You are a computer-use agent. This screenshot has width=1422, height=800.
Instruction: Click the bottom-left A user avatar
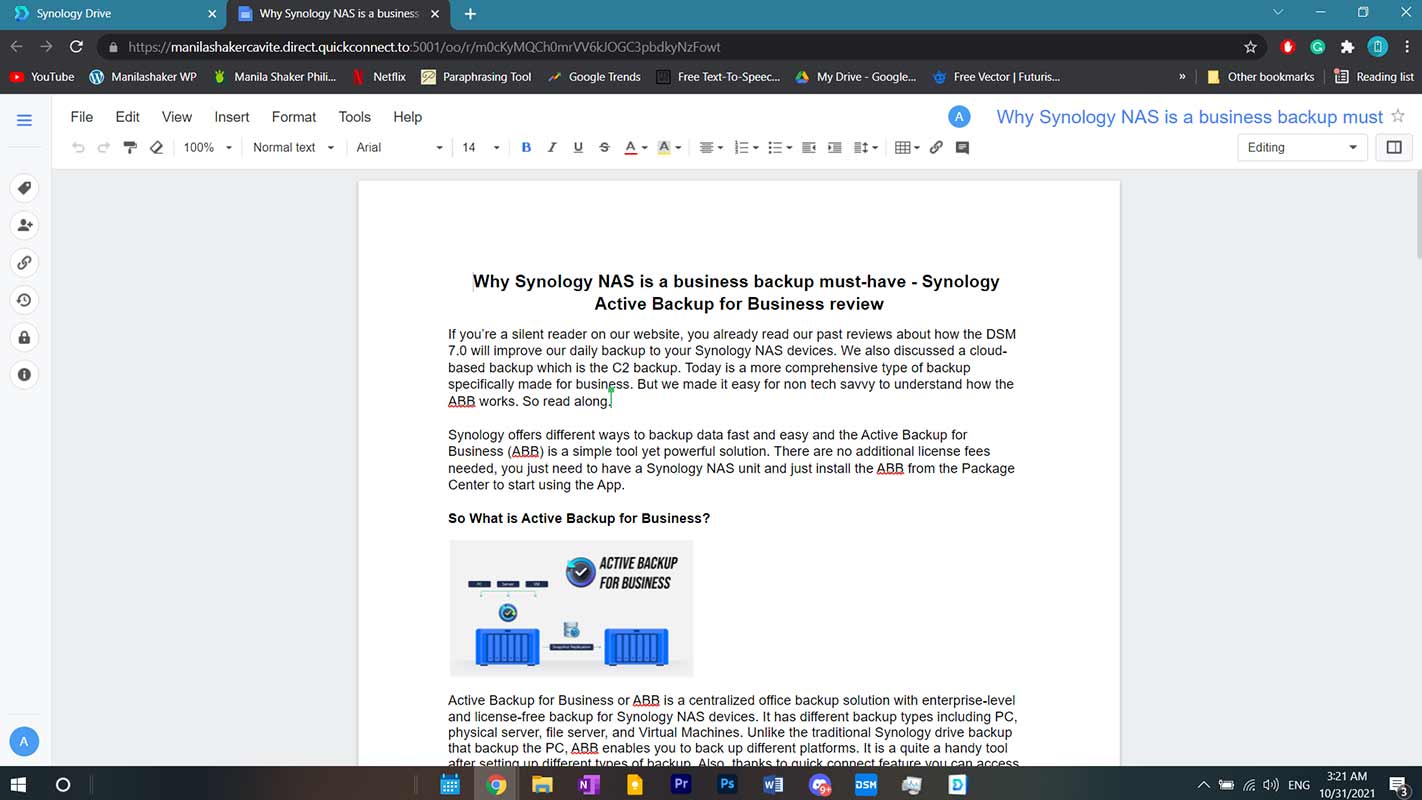(x=24, y=742)
